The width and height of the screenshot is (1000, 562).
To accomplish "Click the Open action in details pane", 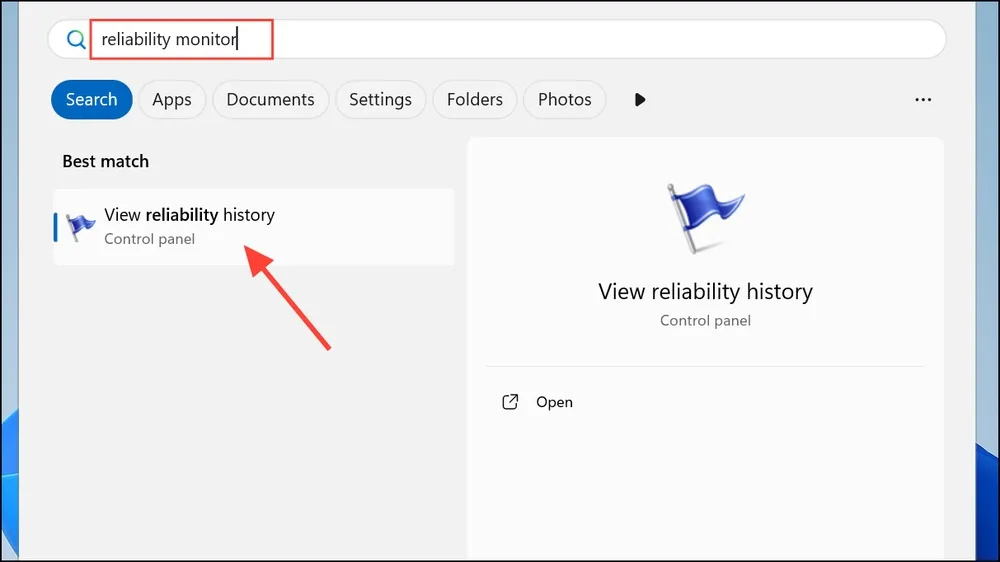I will pyautogui.click(x=554, y=402).
